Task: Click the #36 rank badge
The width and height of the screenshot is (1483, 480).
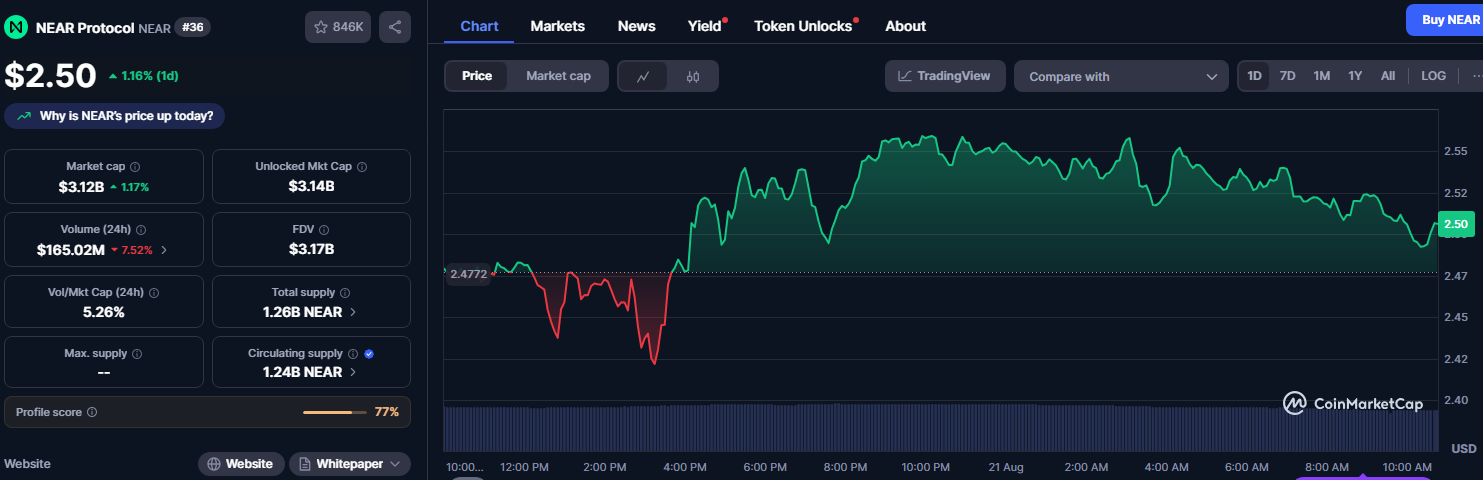Action: point(192,27)
